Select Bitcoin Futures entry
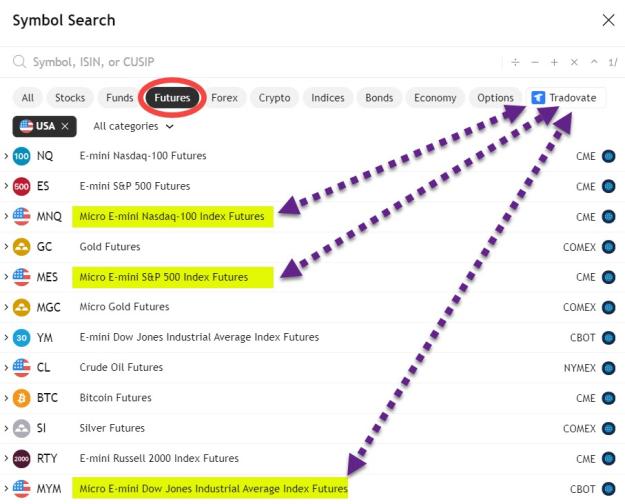This screenshot has width=625, height=504. point(116,398)
